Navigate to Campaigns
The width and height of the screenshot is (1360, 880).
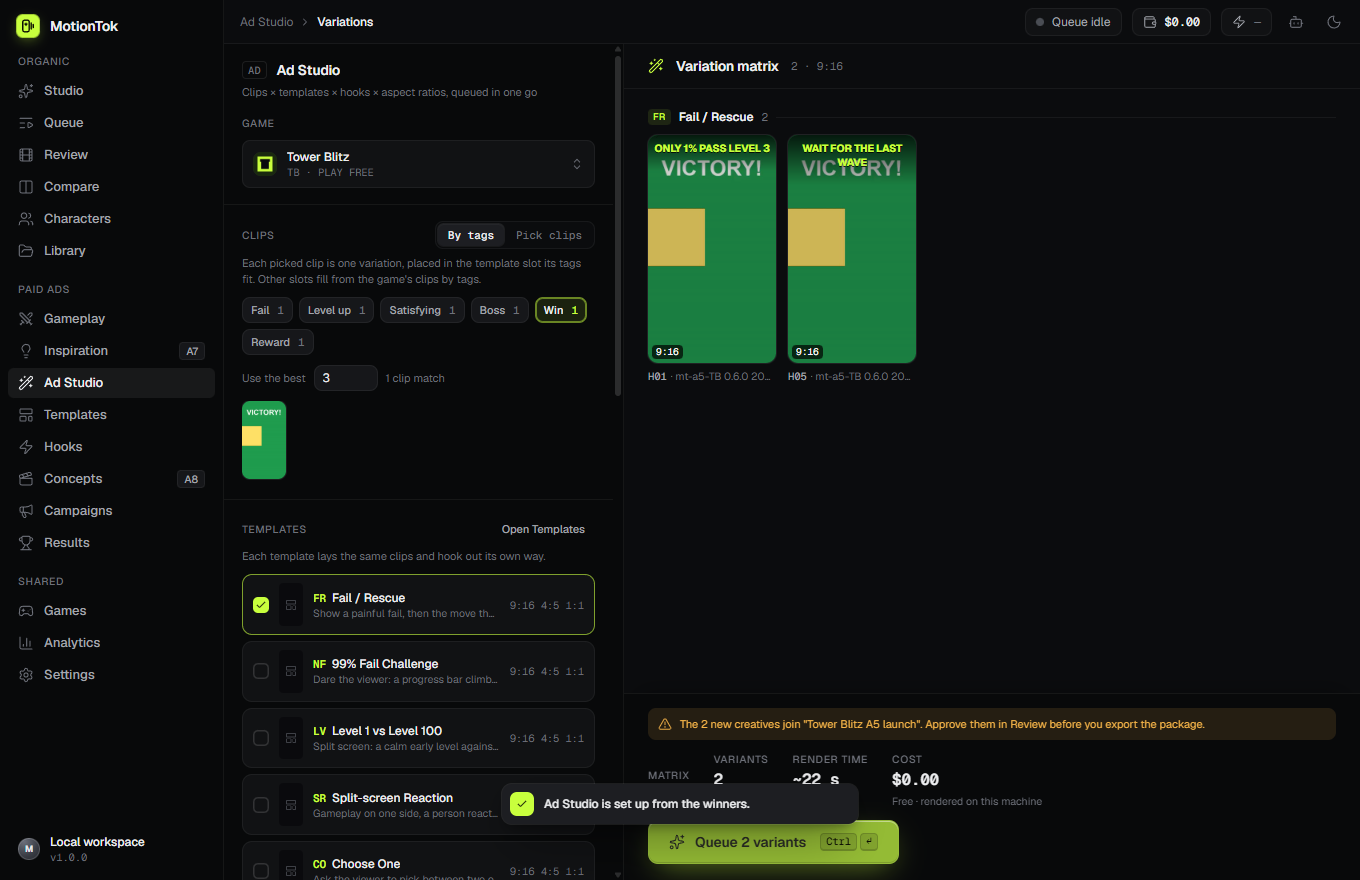click(111, 511)
